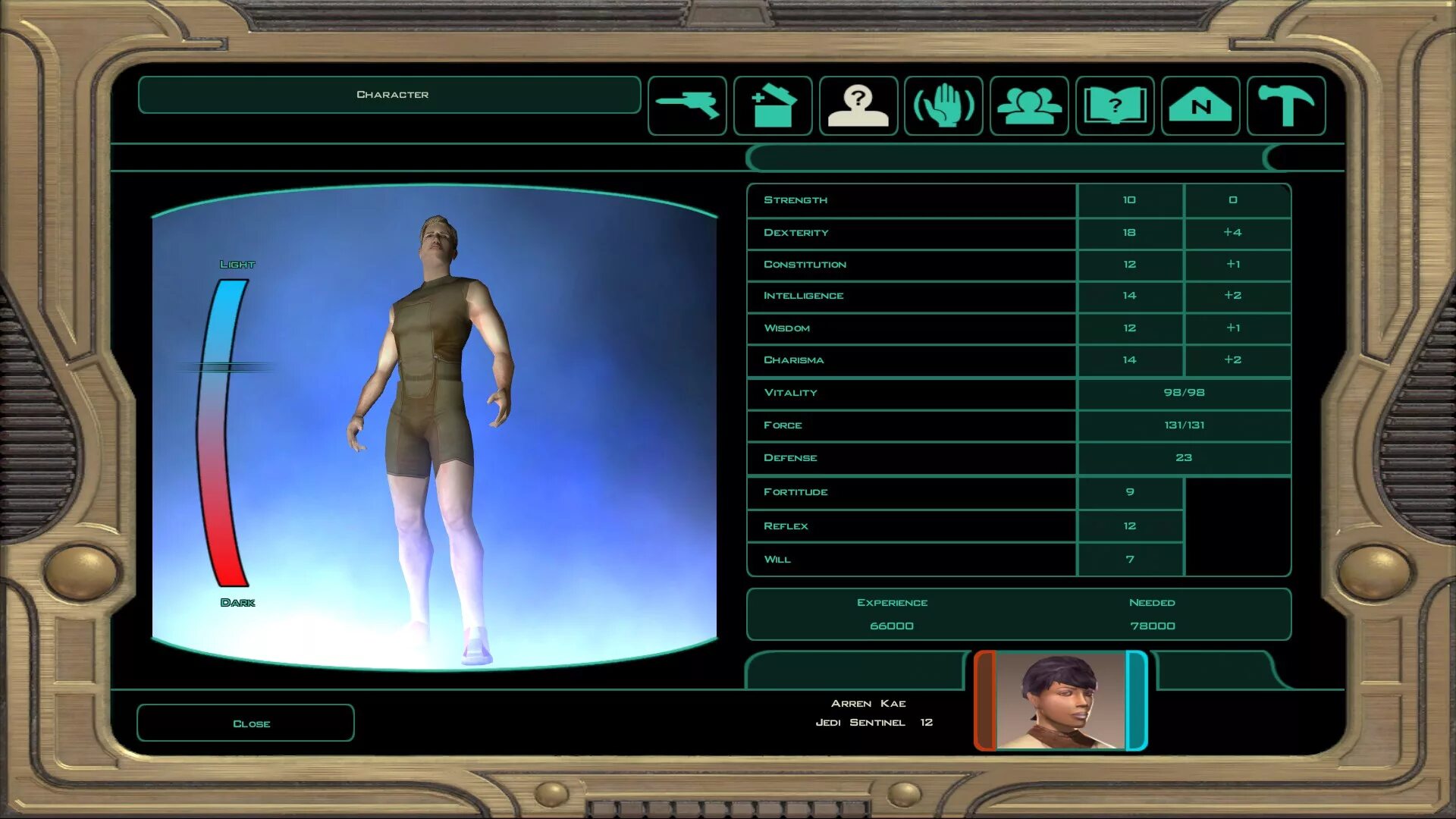Select the Strength attribute row
This screenshot has height=819, width=1456.
click(910, 200)
